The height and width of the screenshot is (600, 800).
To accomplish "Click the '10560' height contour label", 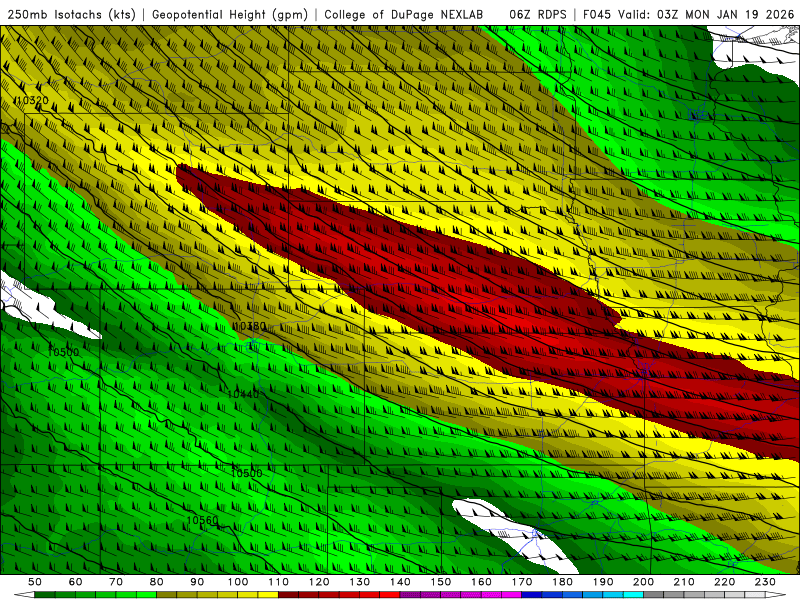I will [203, 520].
